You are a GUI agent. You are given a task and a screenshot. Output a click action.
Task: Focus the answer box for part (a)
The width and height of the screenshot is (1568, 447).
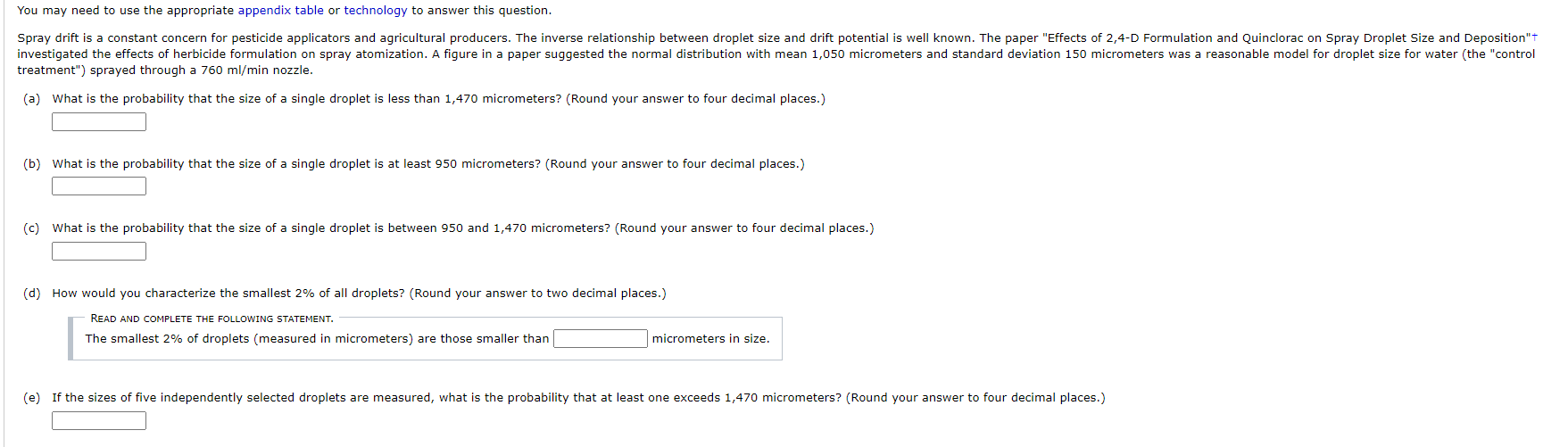[99, 122]
